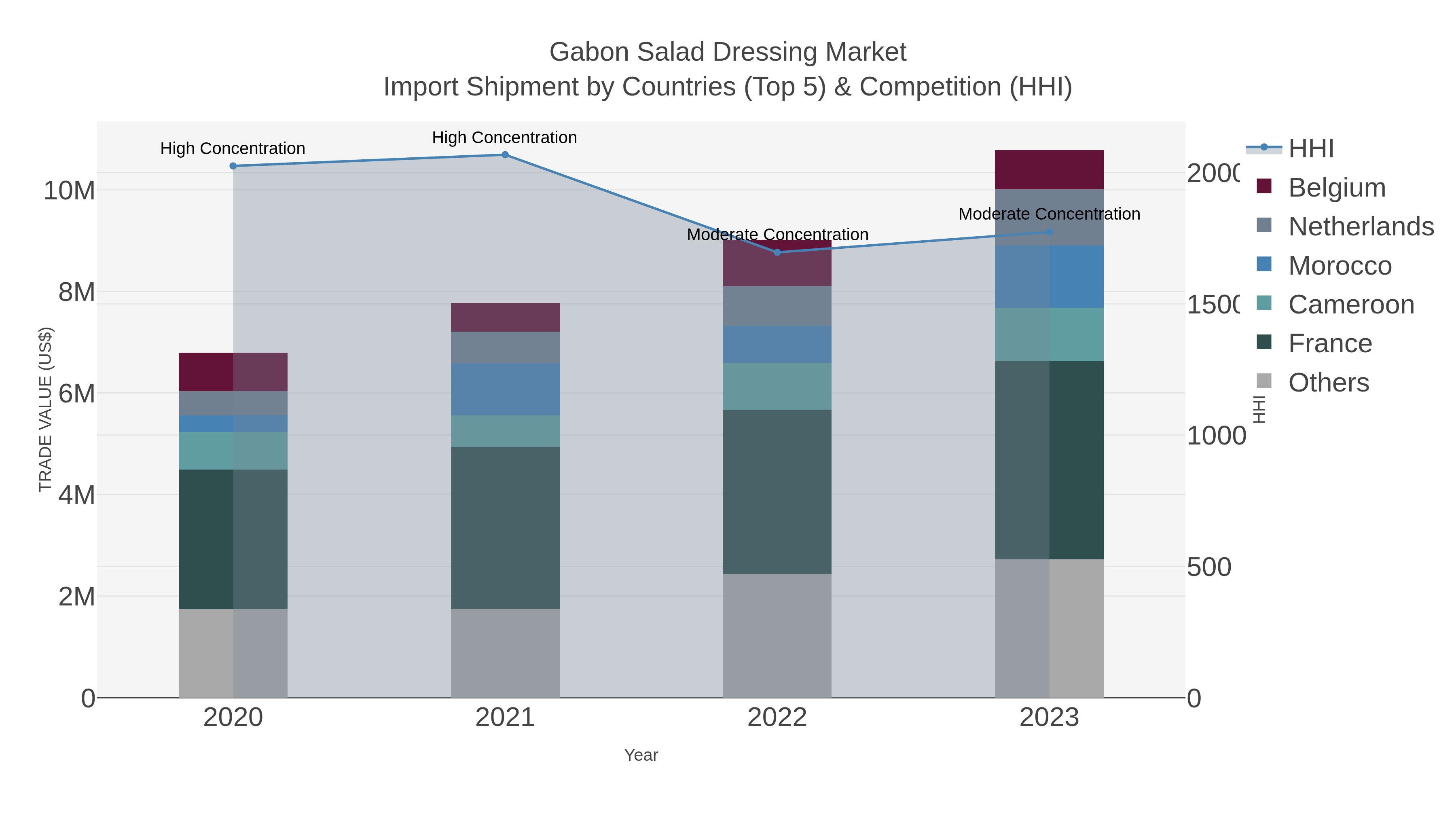Click the 2022 HHI data point
The height and width of the screenshot is (819, 1456).
point(777,253)
